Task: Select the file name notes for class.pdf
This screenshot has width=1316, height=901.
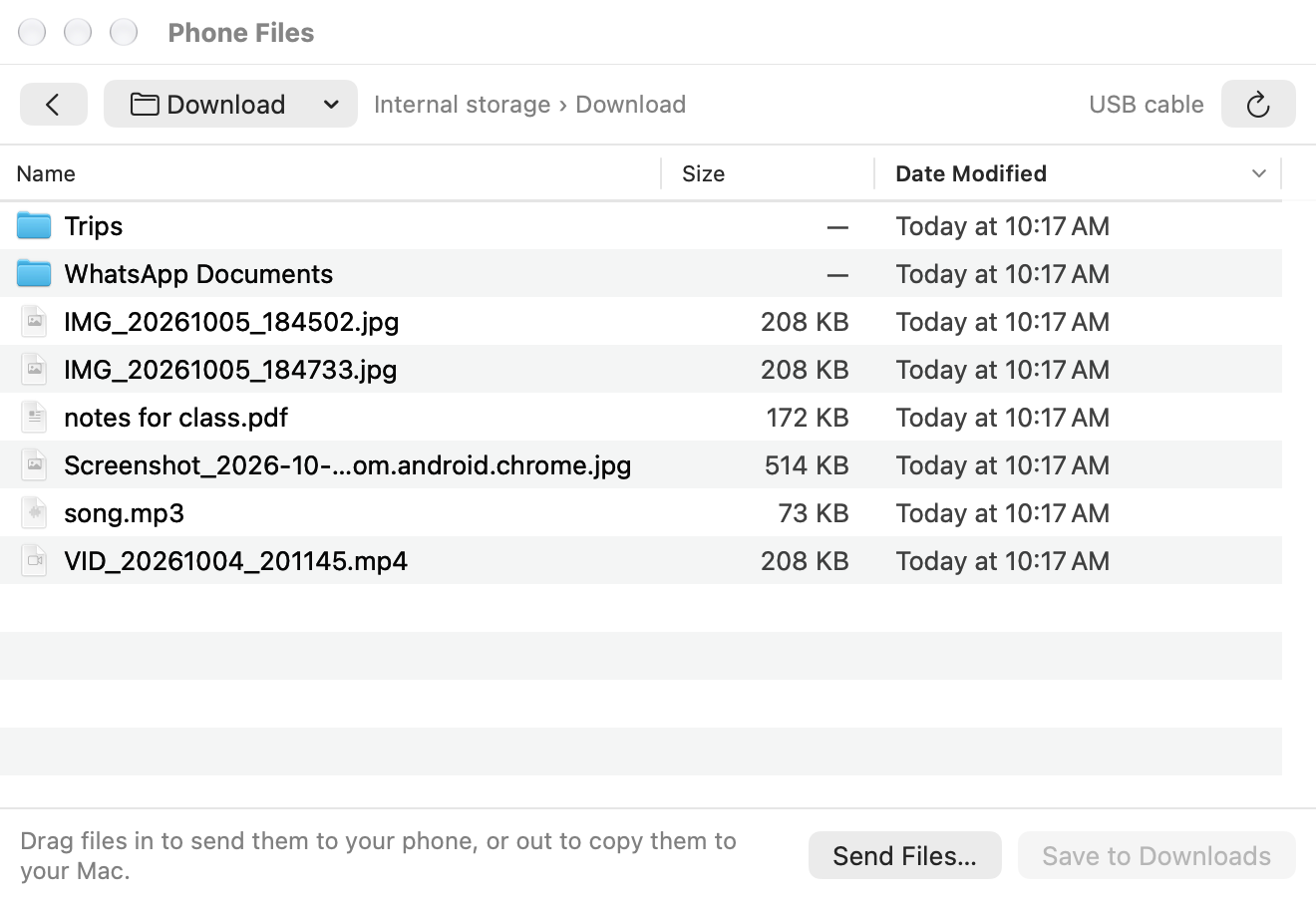Action: [175, 418]
